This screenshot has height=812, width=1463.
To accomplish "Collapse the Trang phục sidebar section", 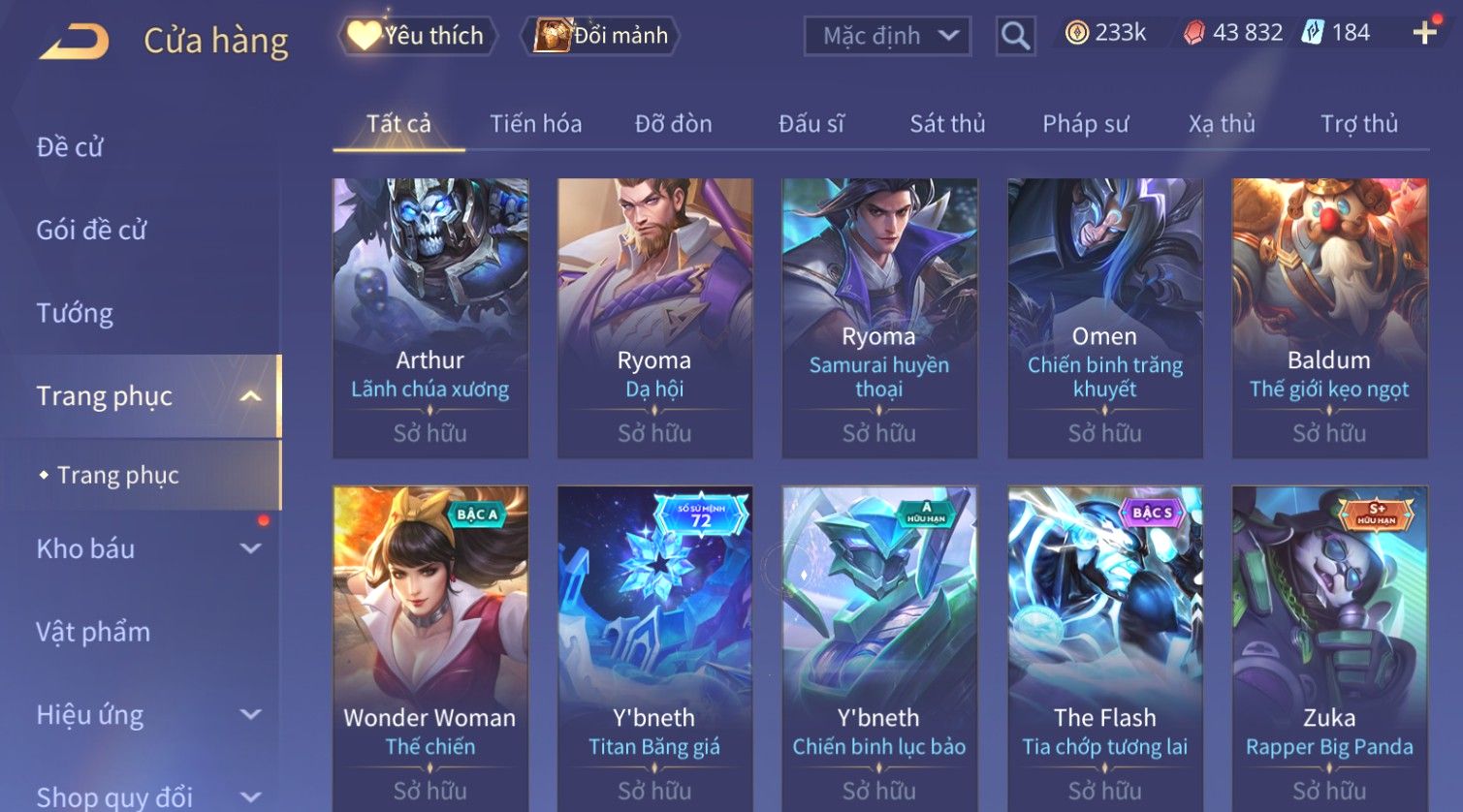I will [250, 396].
